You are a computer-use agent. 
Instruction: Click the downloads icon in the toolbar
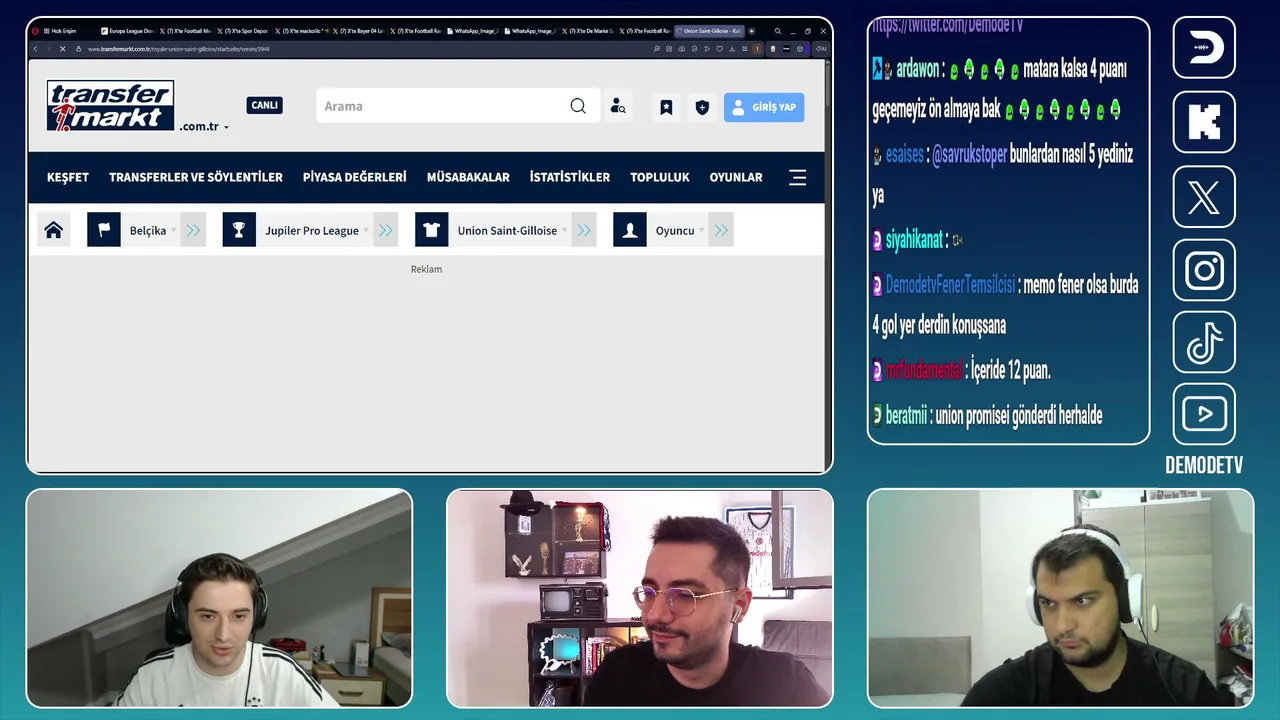click(x=732, y=48)
